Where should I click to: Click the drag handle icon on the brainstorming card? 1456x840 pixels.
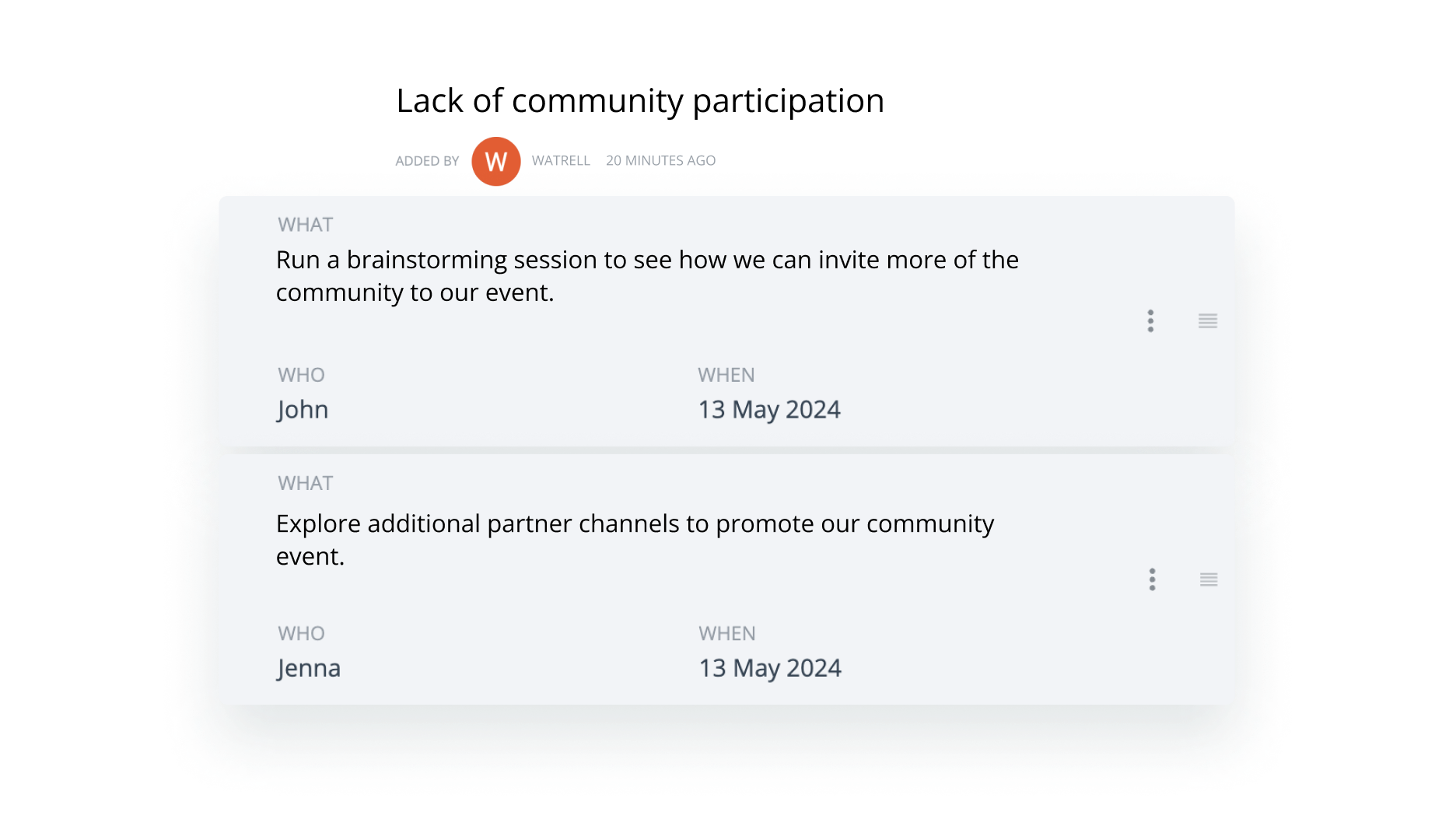[x=1206, y=321]
